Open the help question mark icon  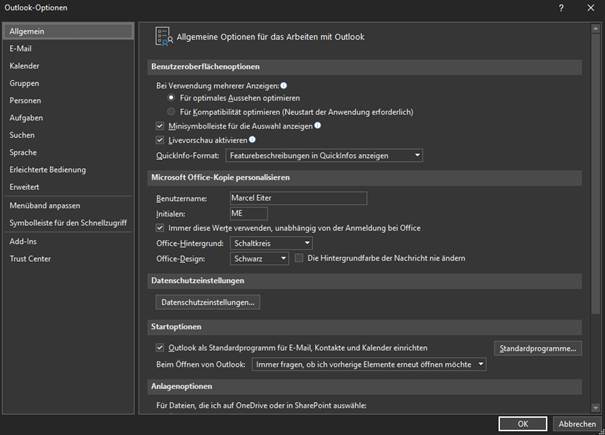pyautogui.click(x=561, y=8)
